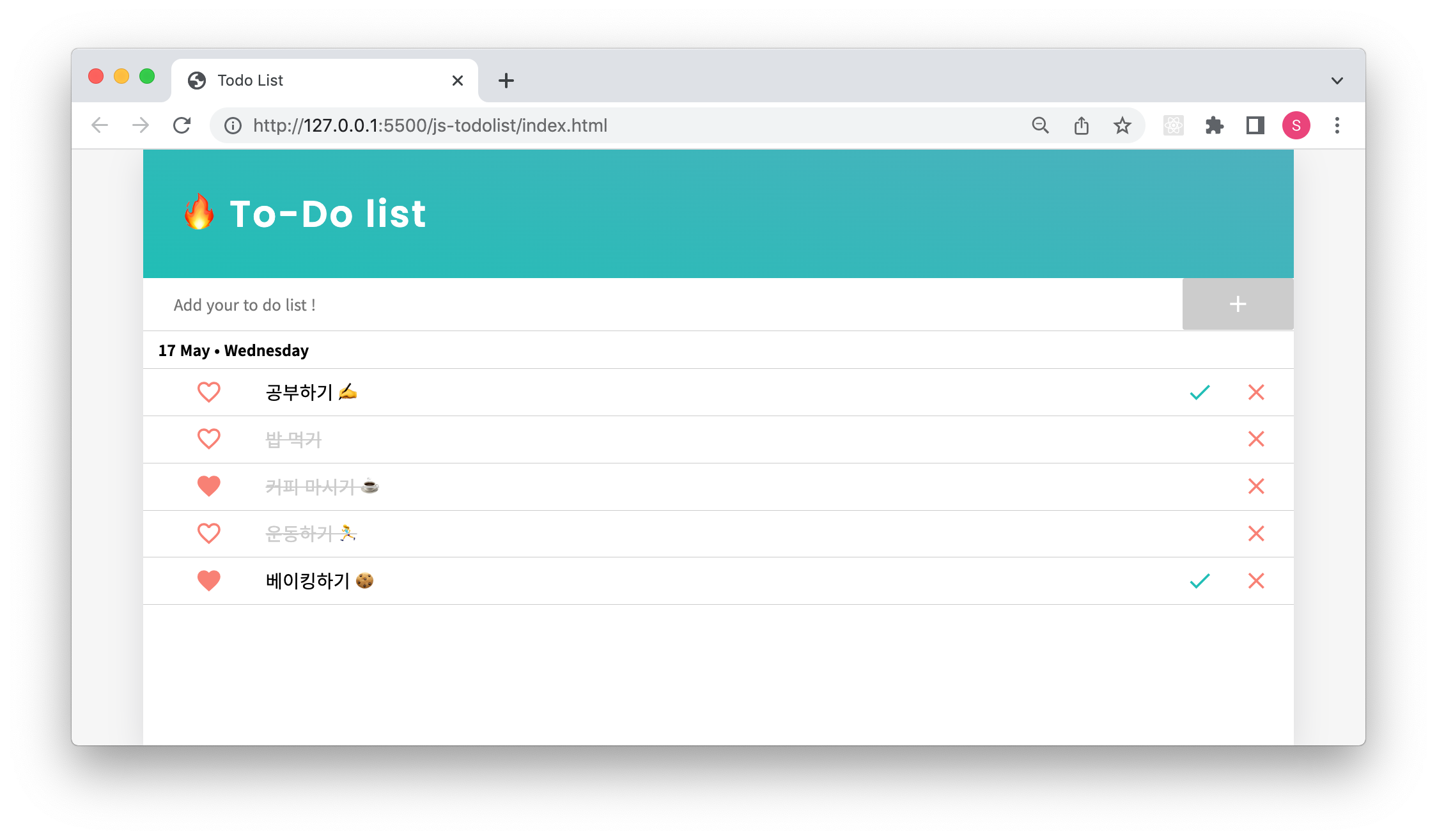Screen dimensions: 1437x840
Task: Open the browser chevron dropdown at top right
Action: click(1337, 80)
